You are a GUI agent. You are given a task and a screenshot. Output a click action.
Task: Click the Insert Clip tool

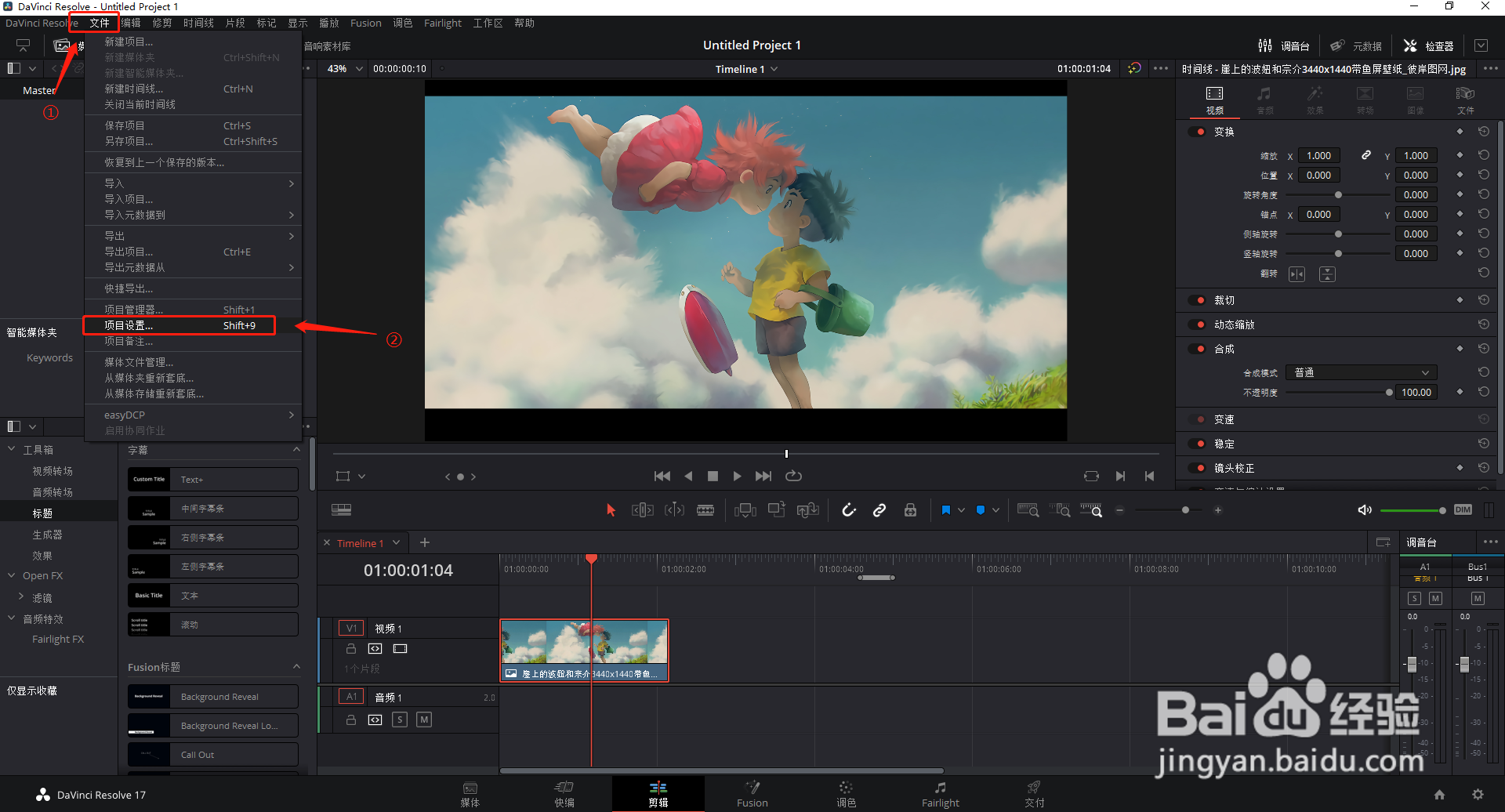pos(745,510)
